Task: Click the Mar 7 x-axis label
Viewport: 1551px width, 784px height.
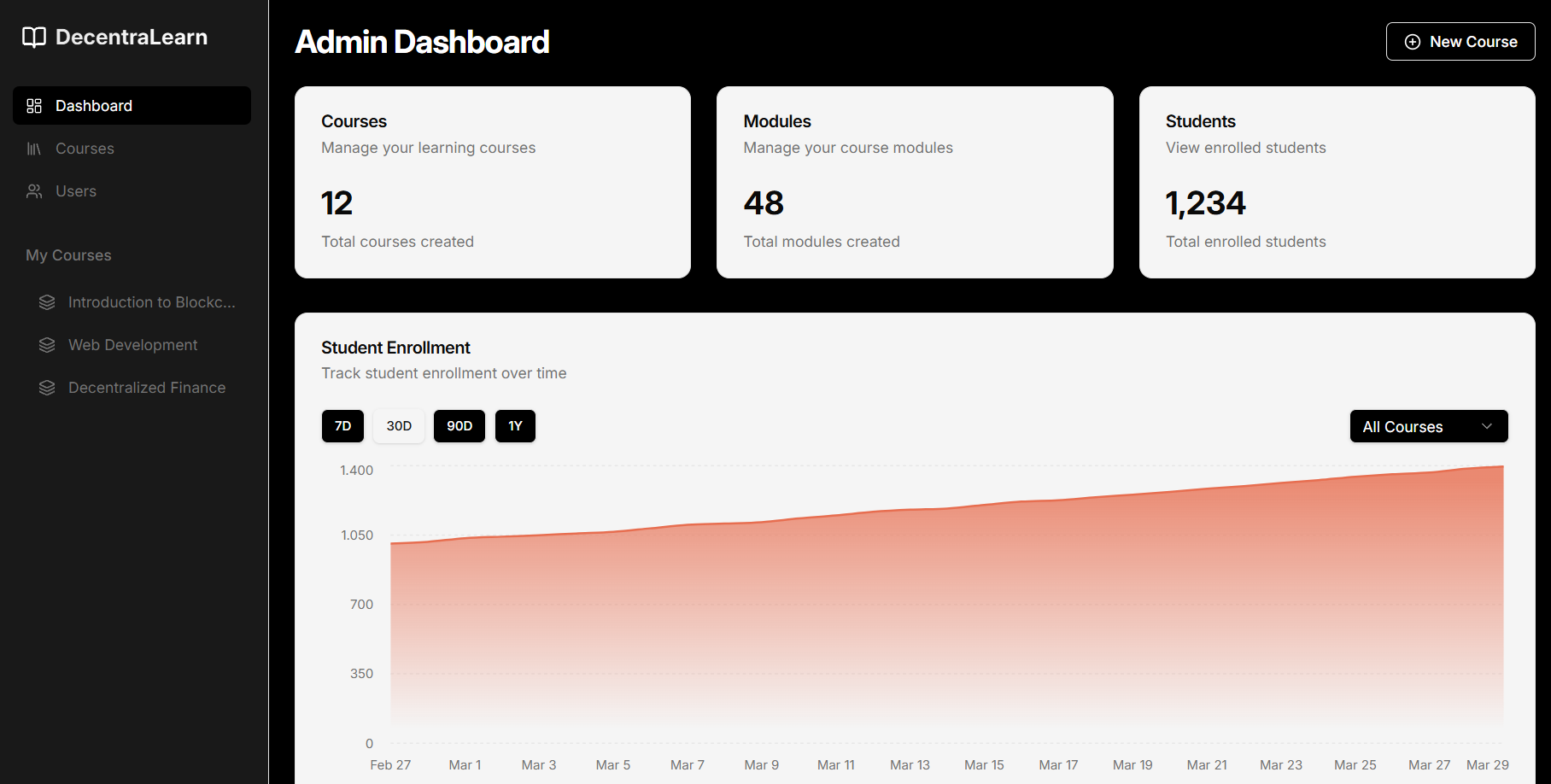Action: [x=688, y=765]
